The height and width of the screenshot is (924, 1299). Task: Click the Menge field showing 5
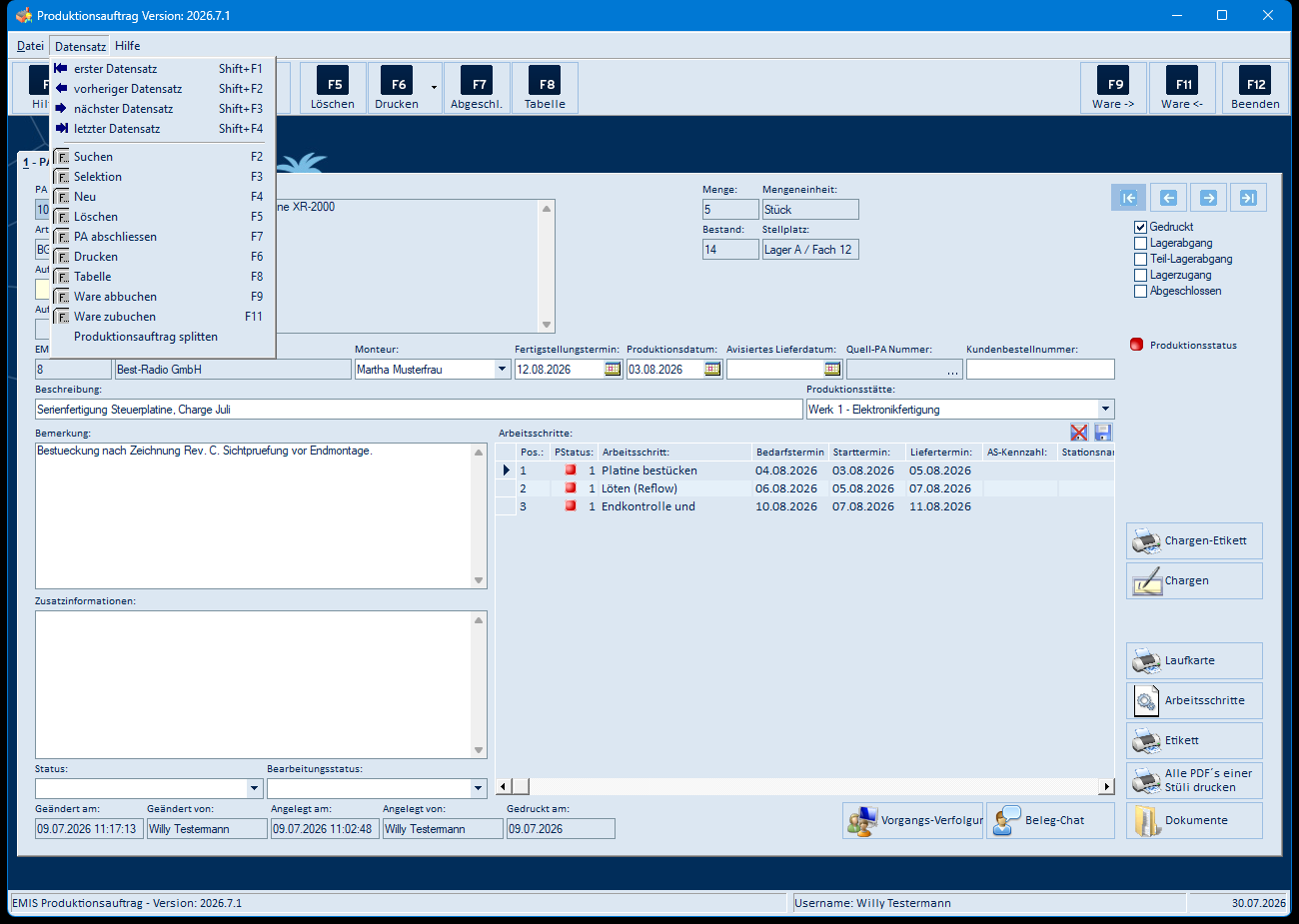click(730, 210)
